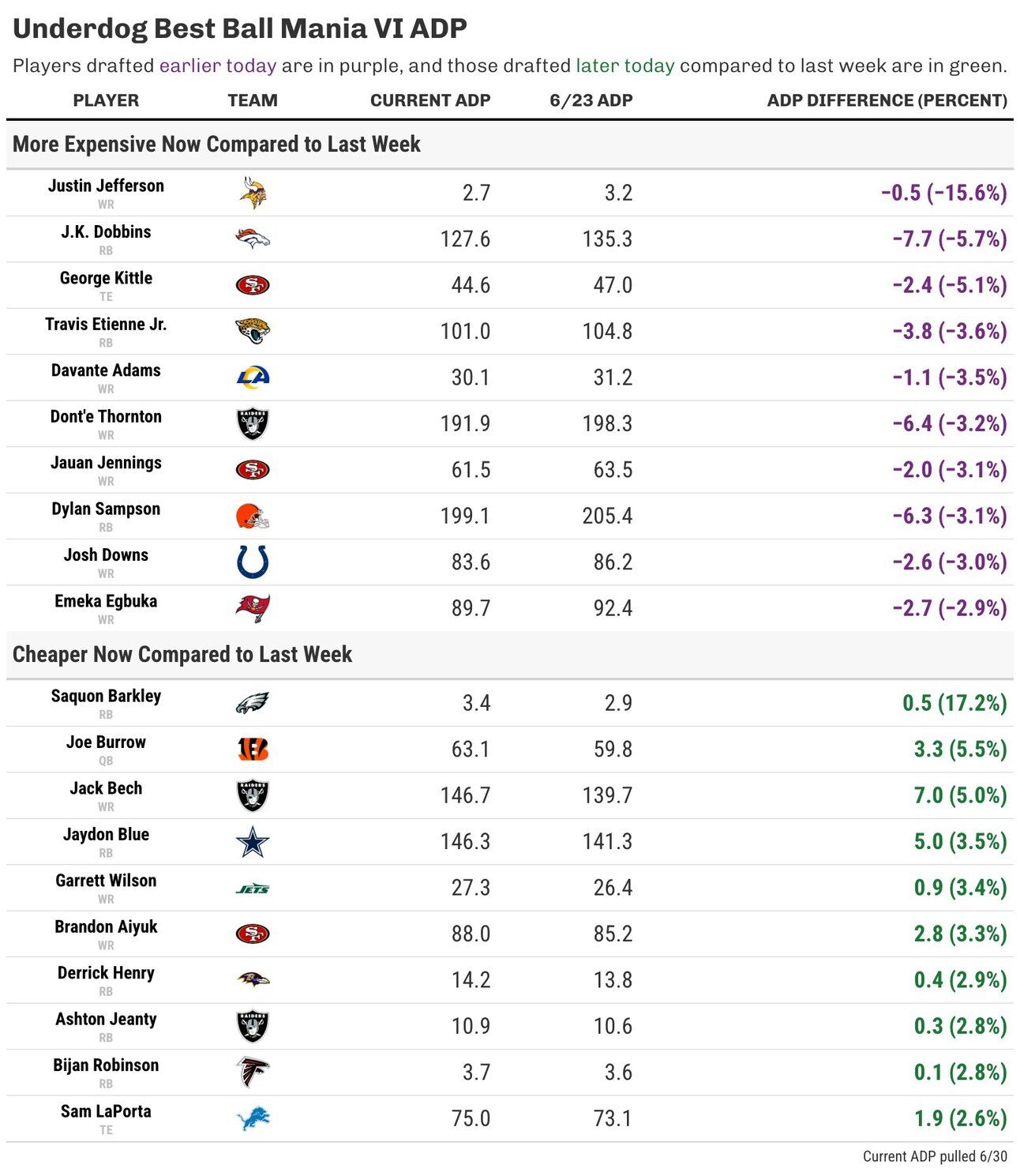Image resolution: width=1020 pixels, height=1176 pixels.
Task: Select the Ravens logo beside Derrick Henry
Action: (253, 979)
